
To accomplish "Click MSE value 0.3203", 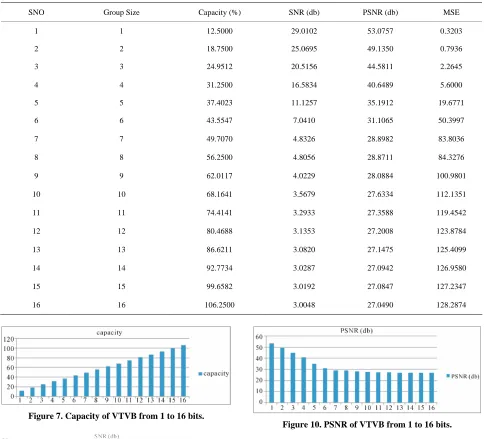I will pyautogui.click(x=451, y=31).
